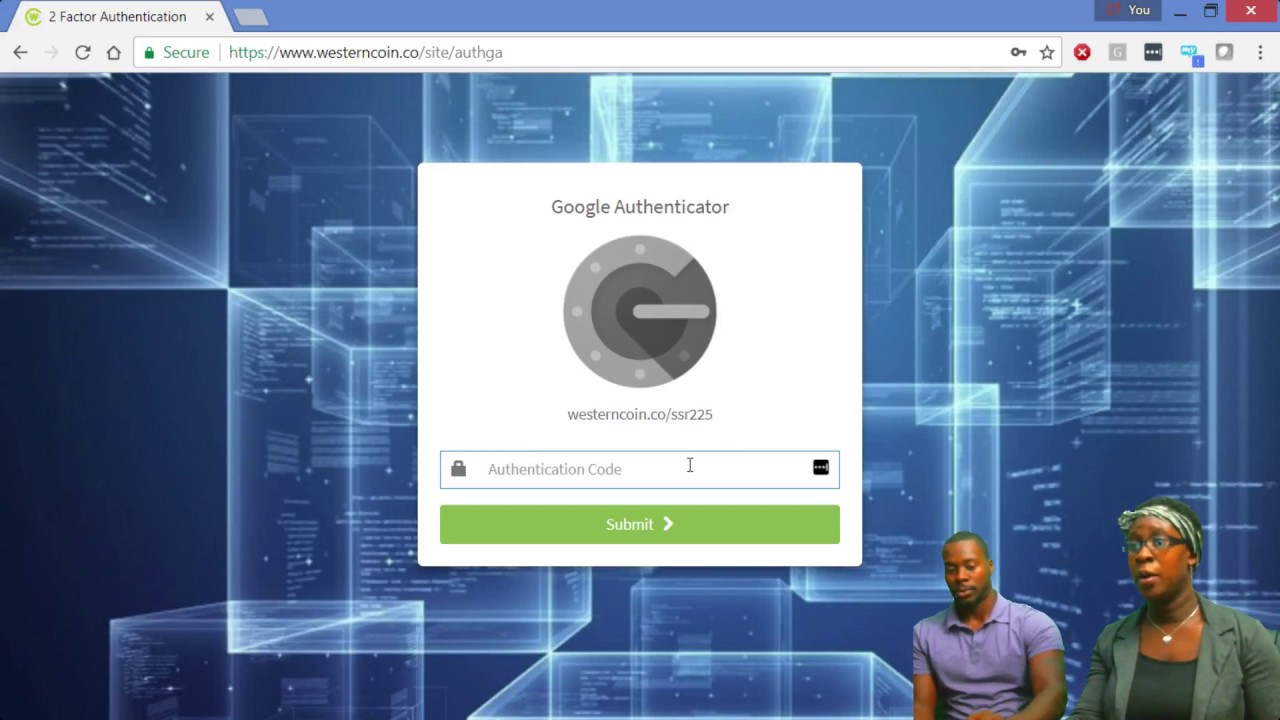Click the password-manager icon in code field

pyautogui.click(x=820, y=468)
